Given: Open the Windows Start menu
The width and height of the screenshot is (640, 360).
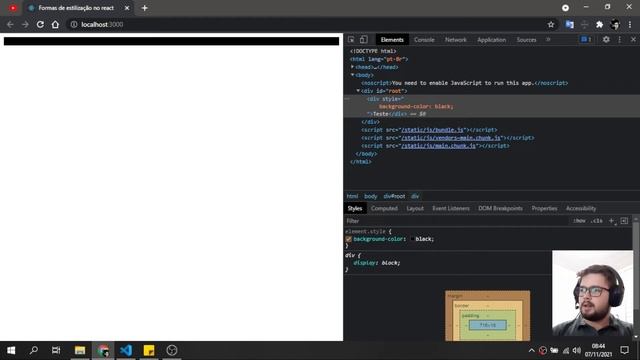Looking at the screenshot, I should point(11,350).
